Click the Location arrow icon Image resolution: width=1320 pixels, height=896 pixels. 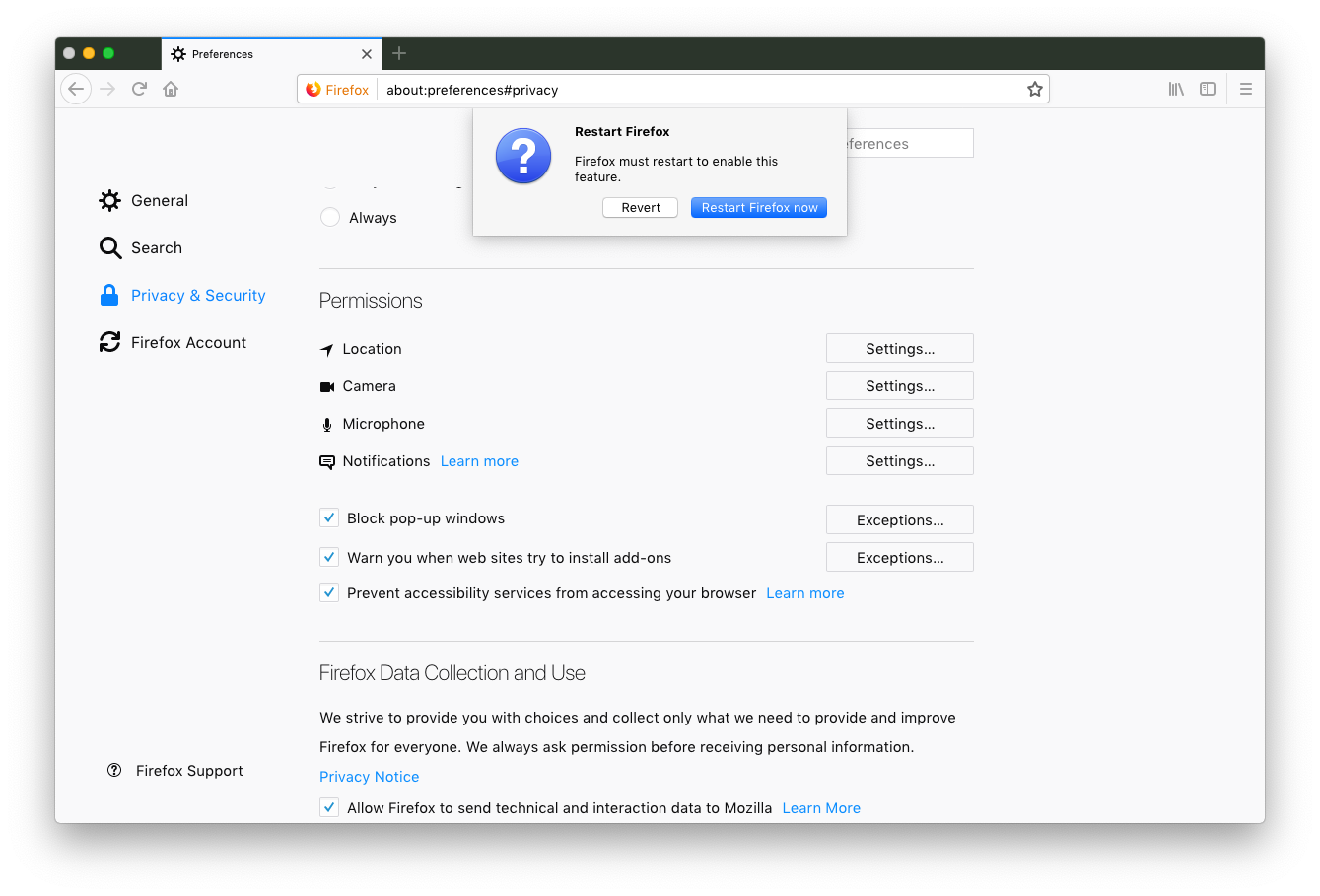(x=327, y=349)
